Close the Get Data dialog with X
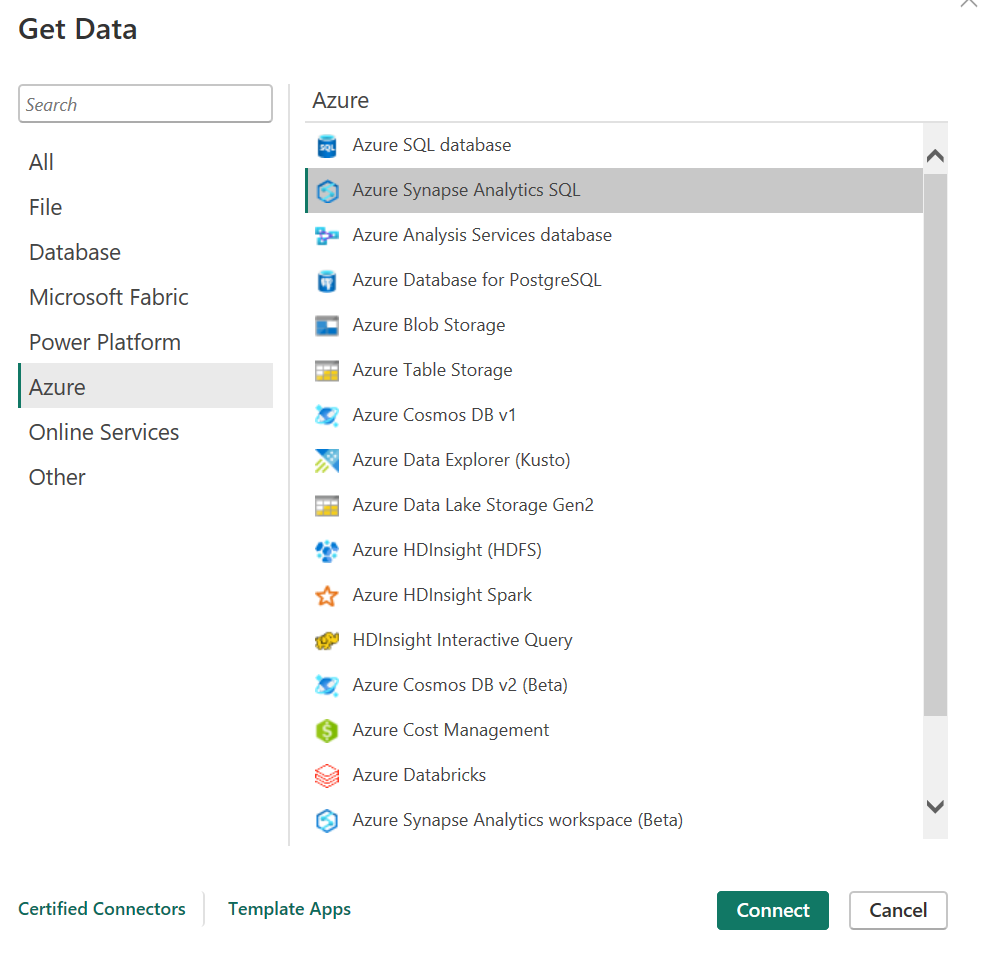This screenshot has height=958, width=988. 969,4
